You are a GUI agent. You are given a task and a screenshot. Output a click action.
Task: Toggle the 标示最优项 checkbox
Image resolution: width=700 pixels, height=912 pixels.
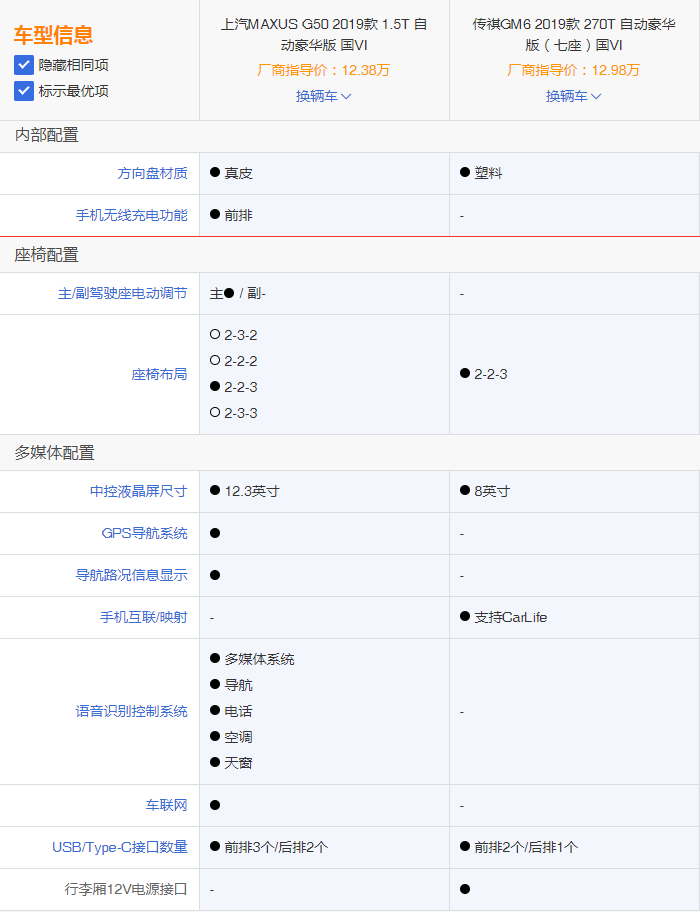tap(24, 91)
